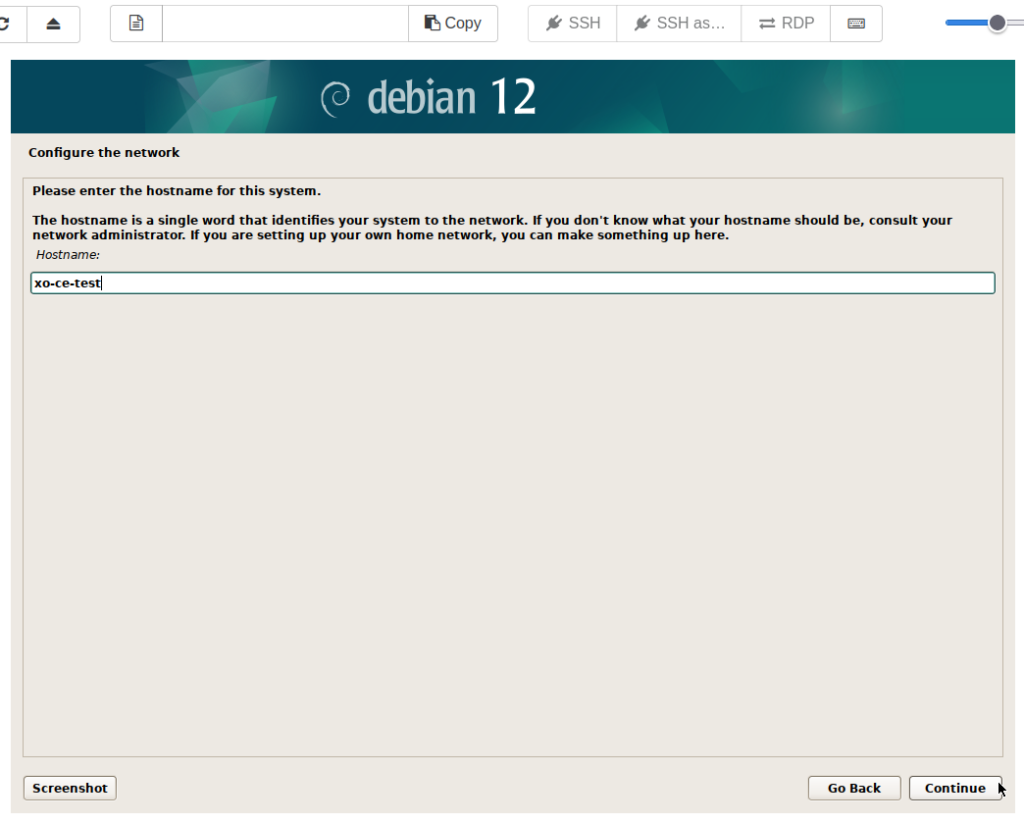Focus the clipboard text box beside Copy
Viewport: 1024px width, 823px height.
tap(285, 23)
